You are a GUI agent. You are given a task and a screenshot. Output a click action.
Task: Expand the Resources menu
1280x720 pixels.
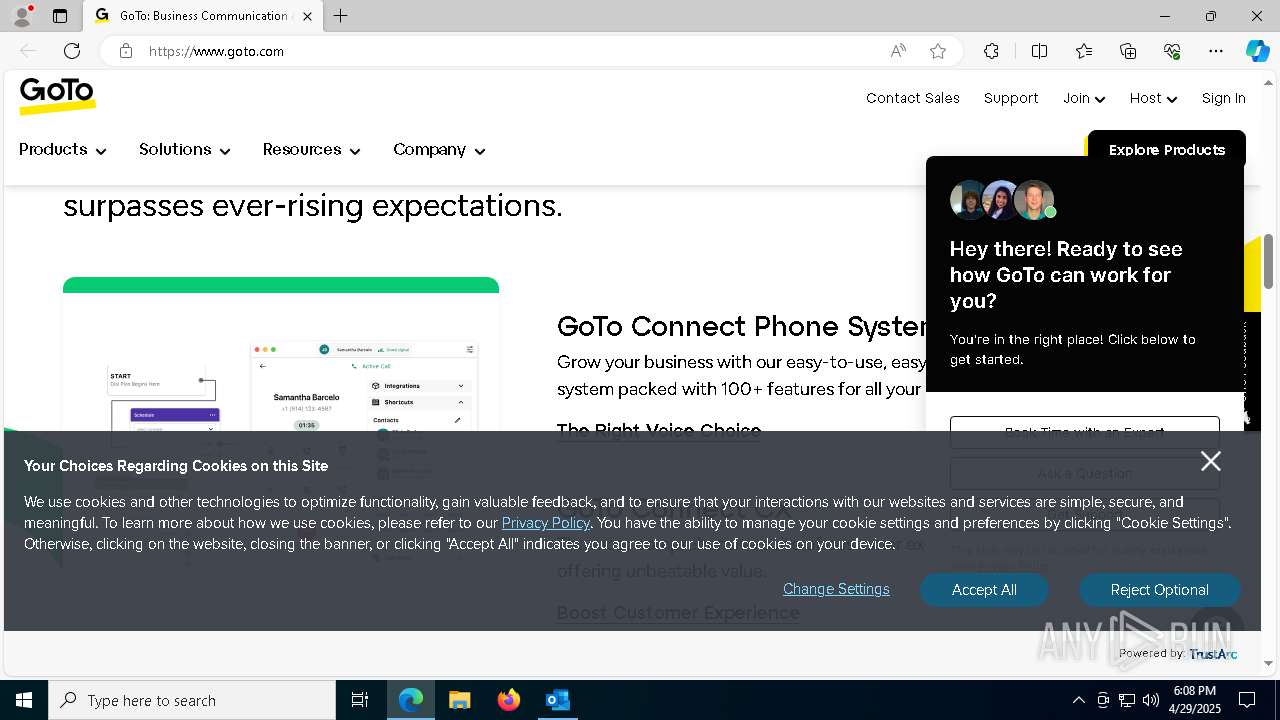[x=311, y=150]
